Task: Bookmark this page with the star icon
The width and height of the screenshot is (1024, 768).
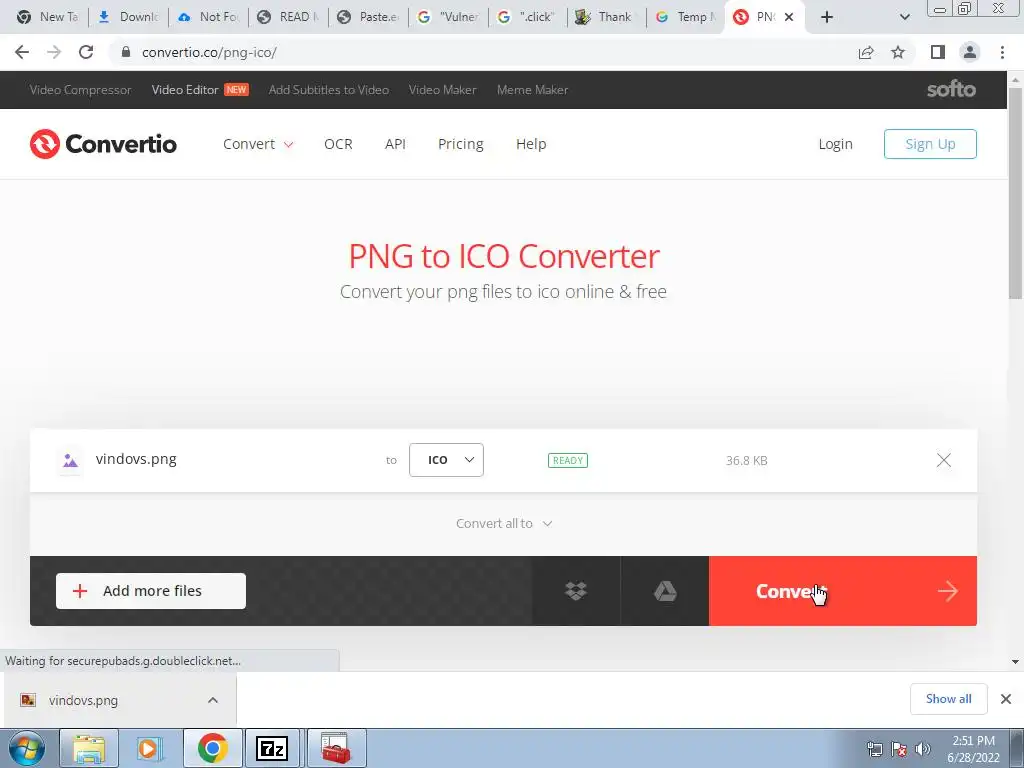Action: coord(898,52)
